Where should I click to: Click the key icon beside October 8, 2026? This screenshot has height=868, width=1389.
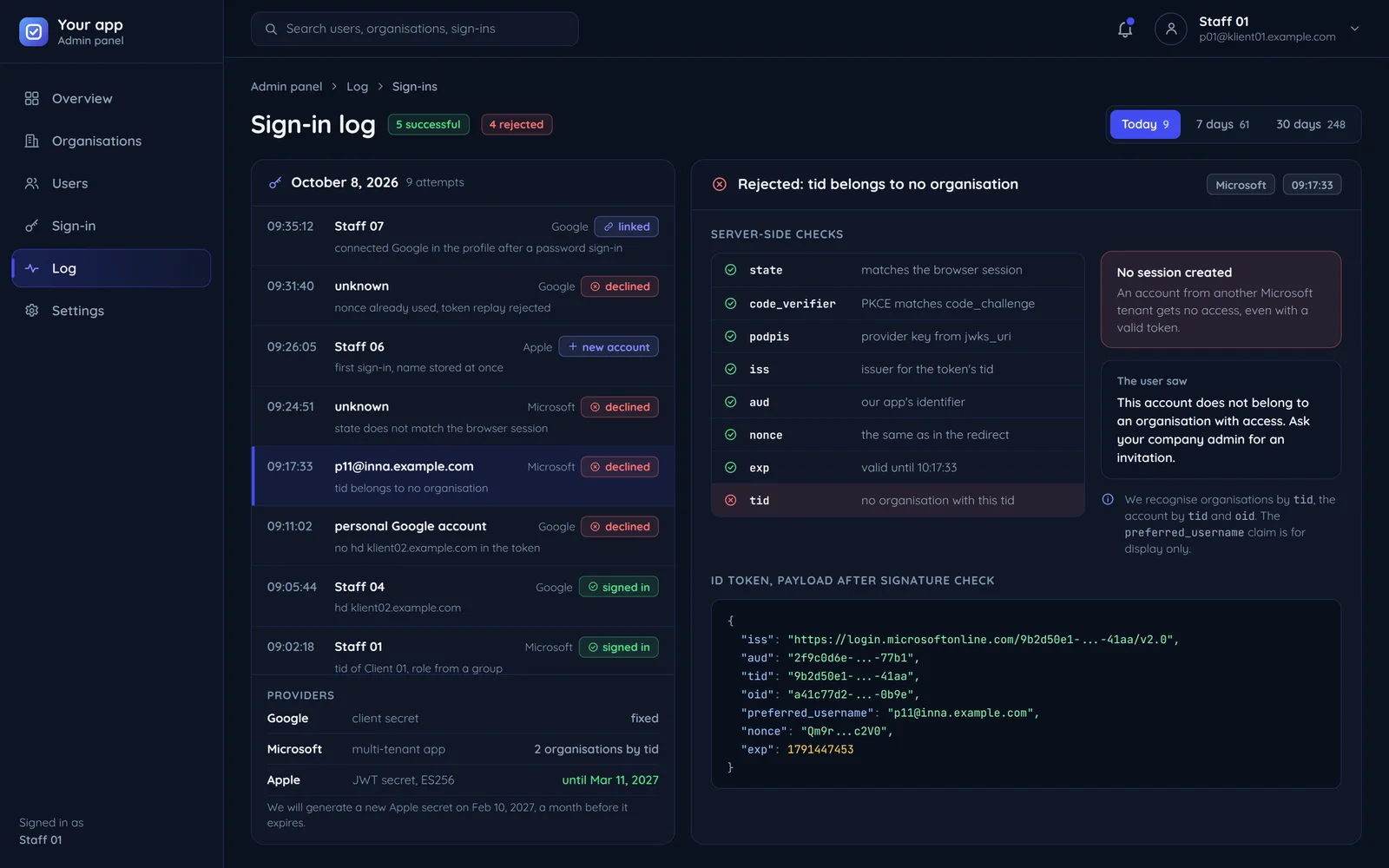point(275,182)
